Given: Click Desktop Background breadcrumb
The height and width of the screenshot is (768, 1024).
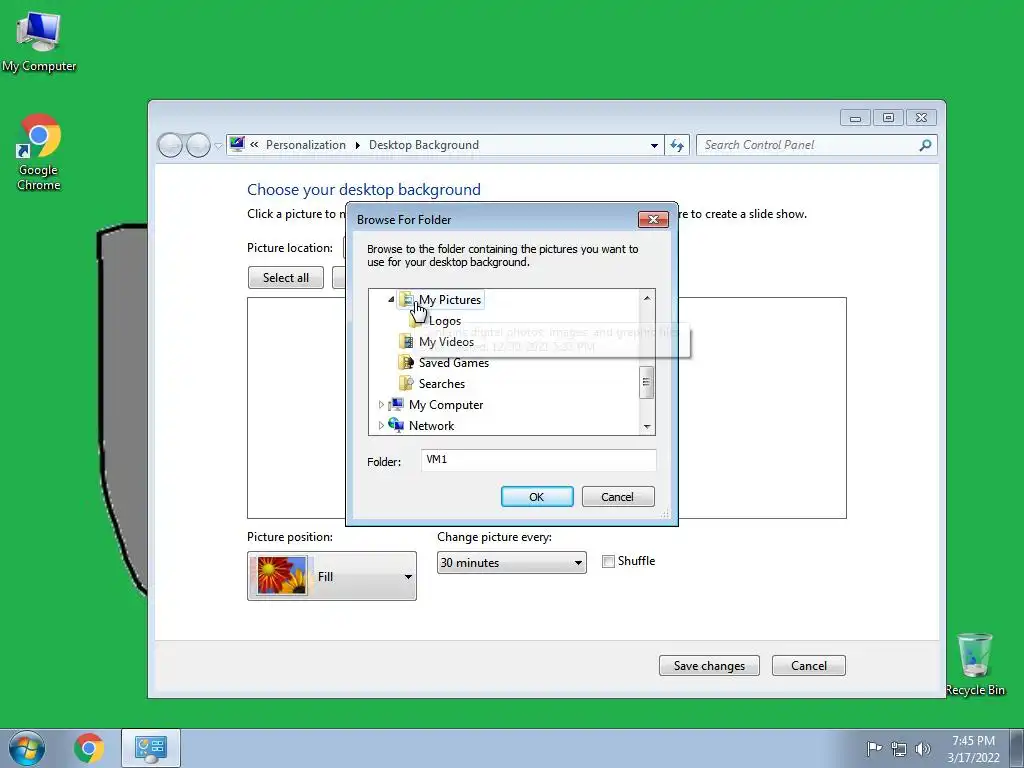Looking at the screenshot, I should 424,145.
